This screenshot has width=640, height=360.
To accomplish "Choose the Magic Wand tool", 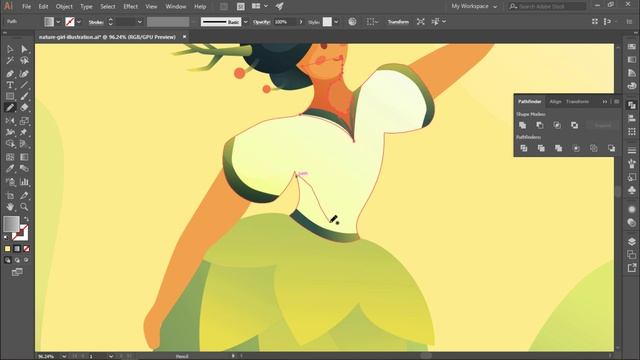I will point(10,61).
